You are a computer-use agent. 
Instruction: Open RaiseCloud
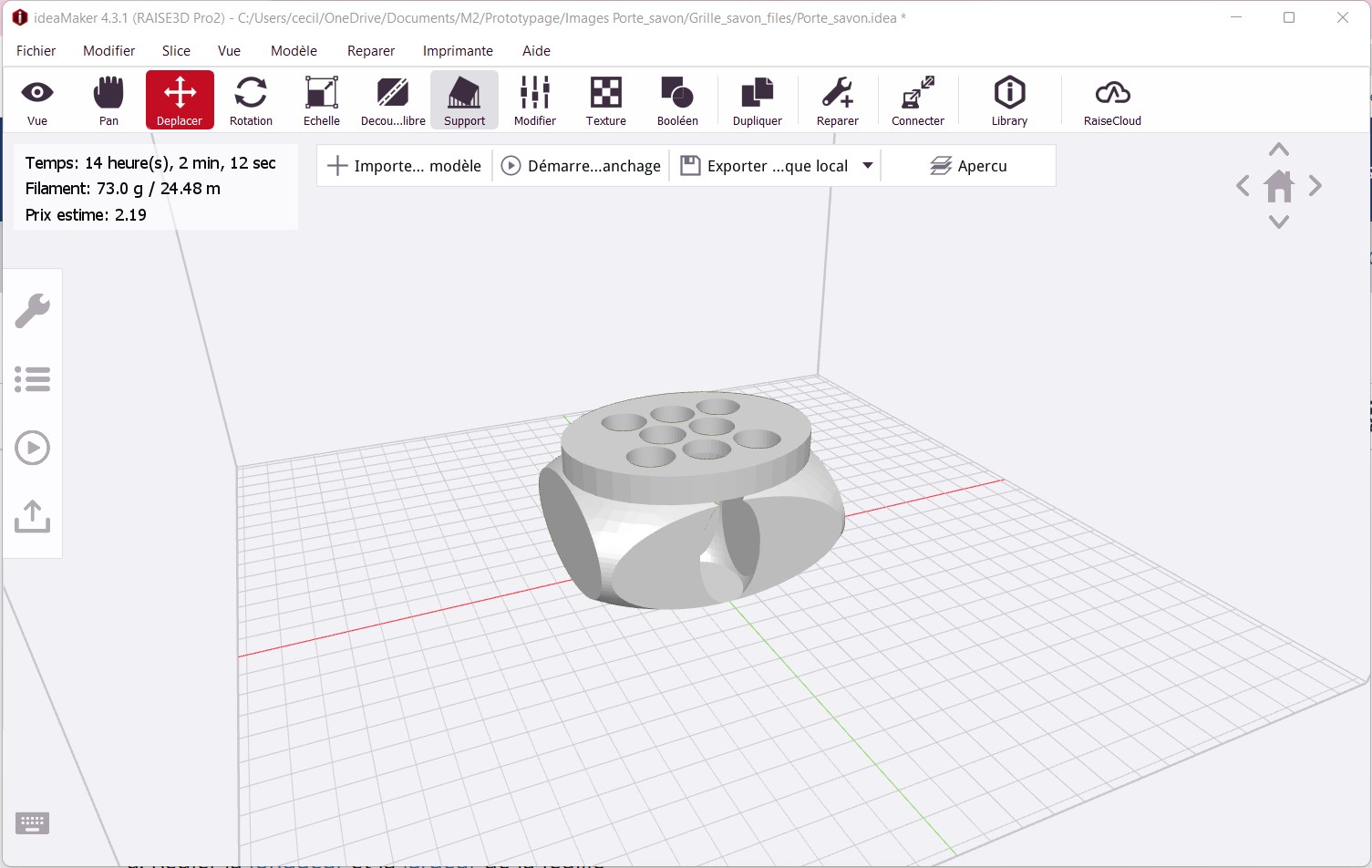(1112, 100)
